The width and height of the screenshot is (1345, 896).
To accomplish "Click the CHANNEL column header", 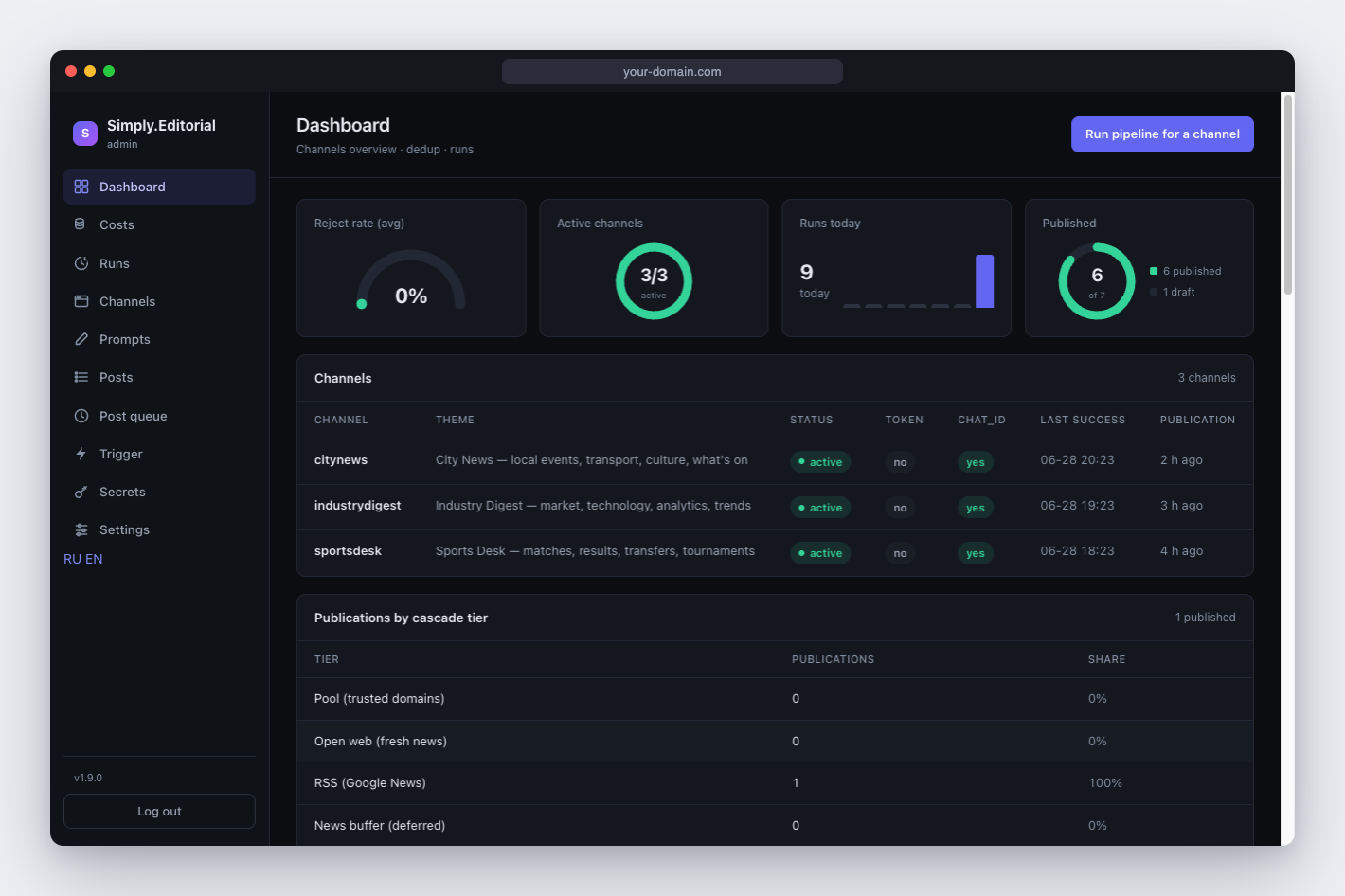I will click(x=341, y=420).
